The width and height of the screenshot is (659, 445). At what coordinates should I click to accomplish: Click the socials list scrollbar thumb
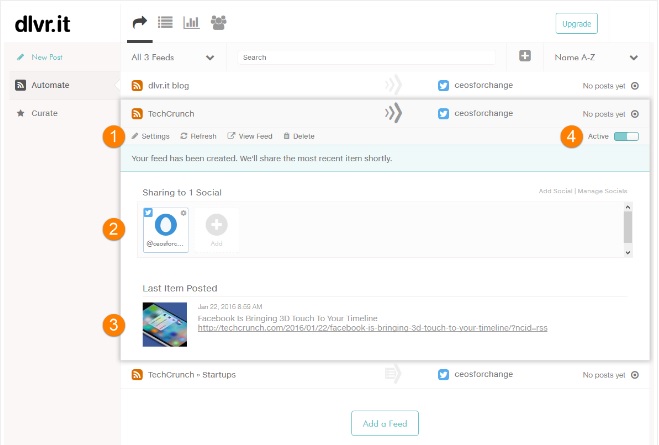point(628,227)
